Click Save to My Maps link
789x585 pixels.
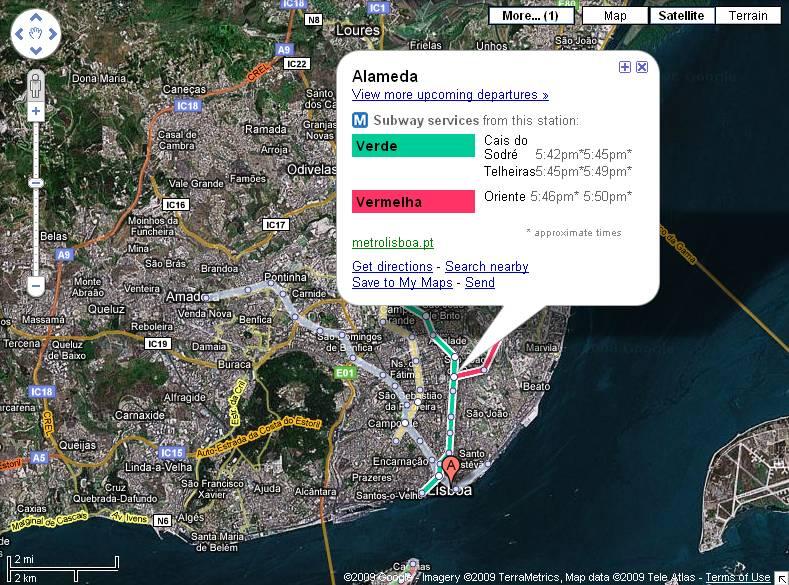[402, 283]
